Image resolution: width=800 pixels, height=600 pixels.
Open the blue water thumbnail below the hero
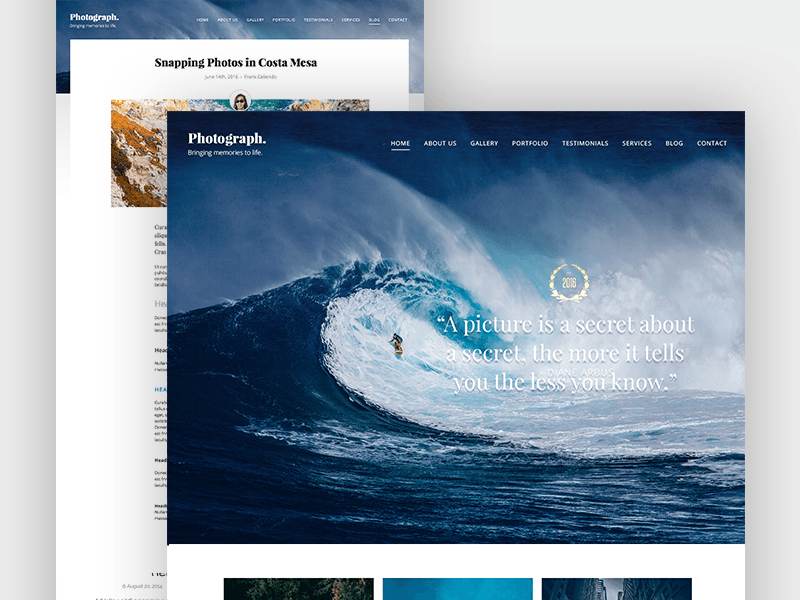pyautogui.click(x=458, y=589)
